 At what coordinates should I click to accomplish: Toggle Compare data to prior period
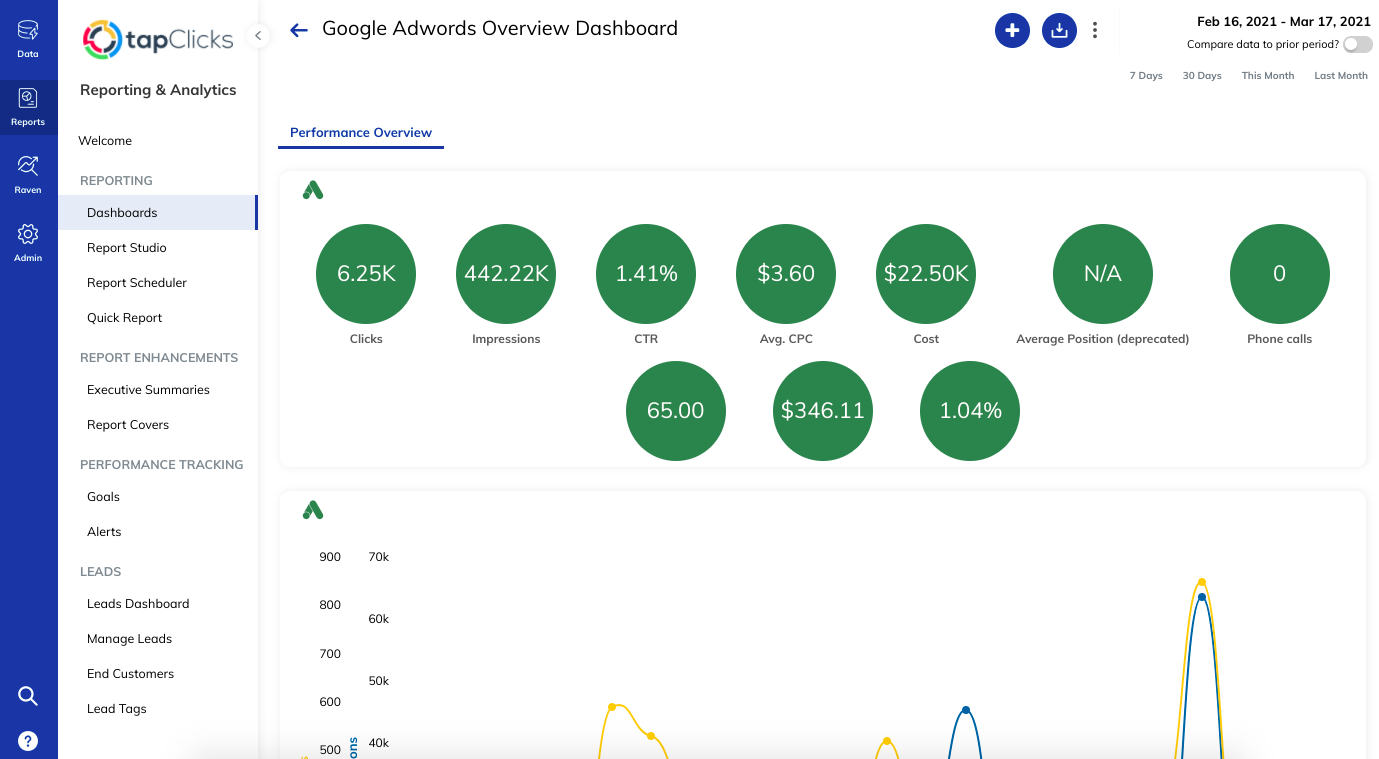point(1357,45)
